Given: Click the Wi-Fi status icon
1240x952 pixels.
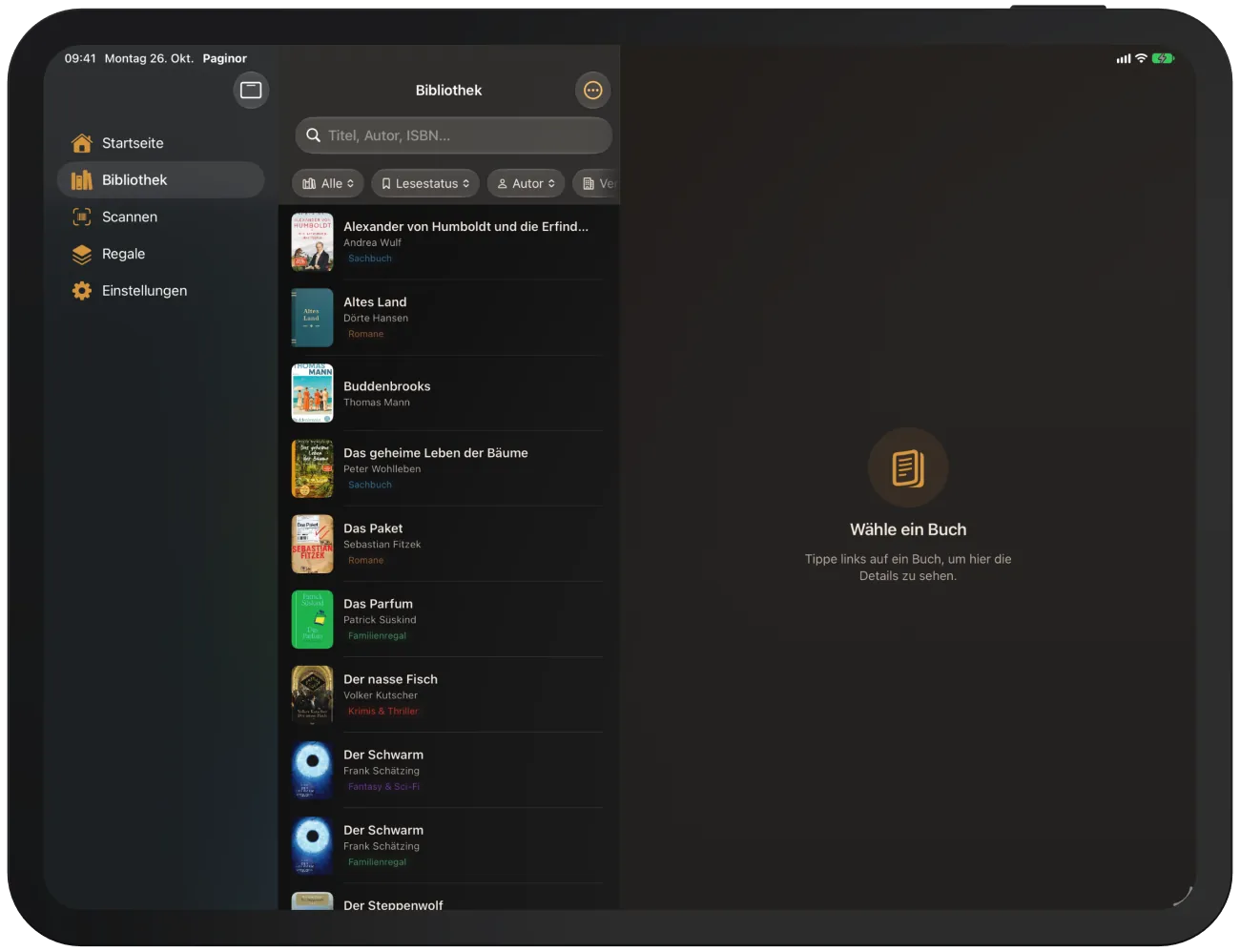Looking at the screenshot, I should point(1141,58).
